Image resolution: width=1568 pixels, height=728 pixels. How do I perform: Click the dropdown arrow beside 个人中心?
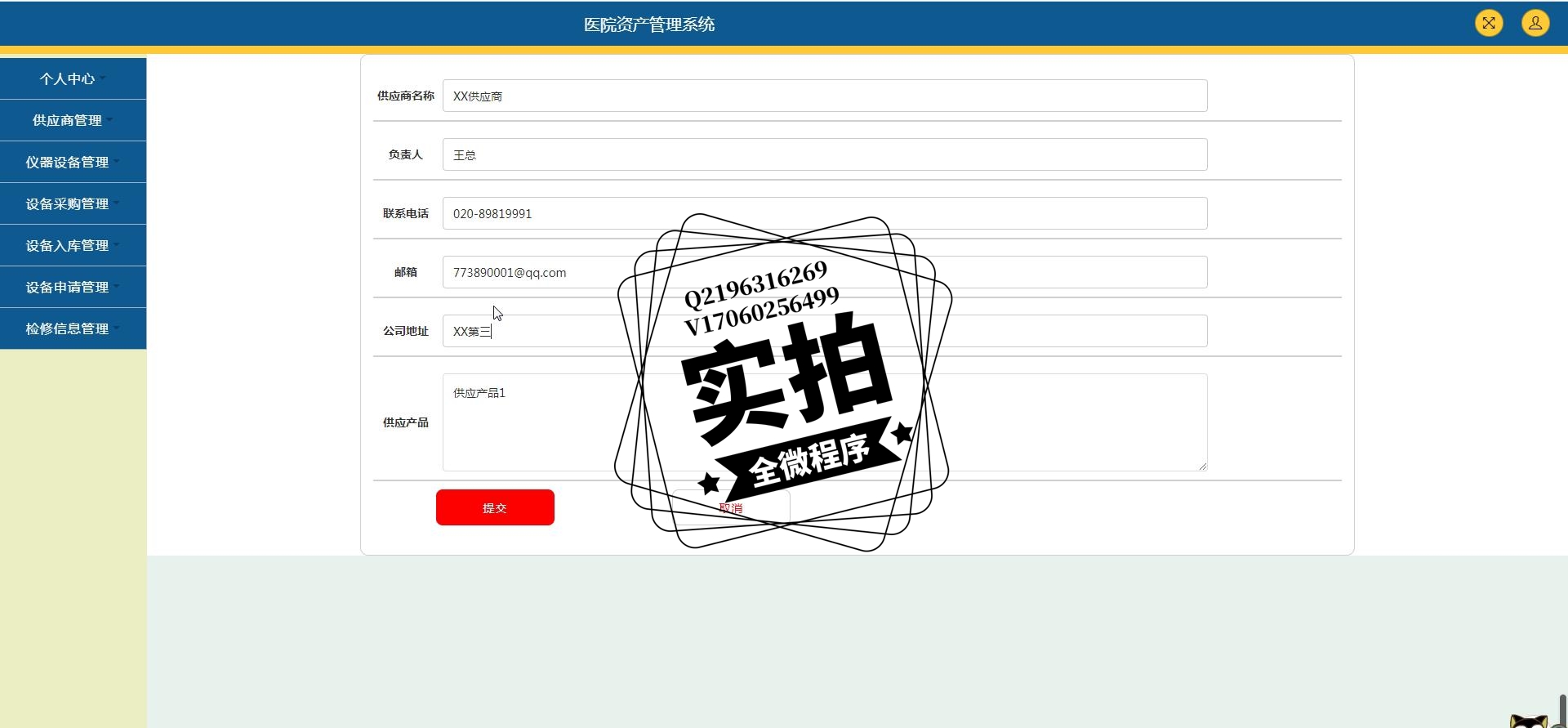tap(103, 78)
